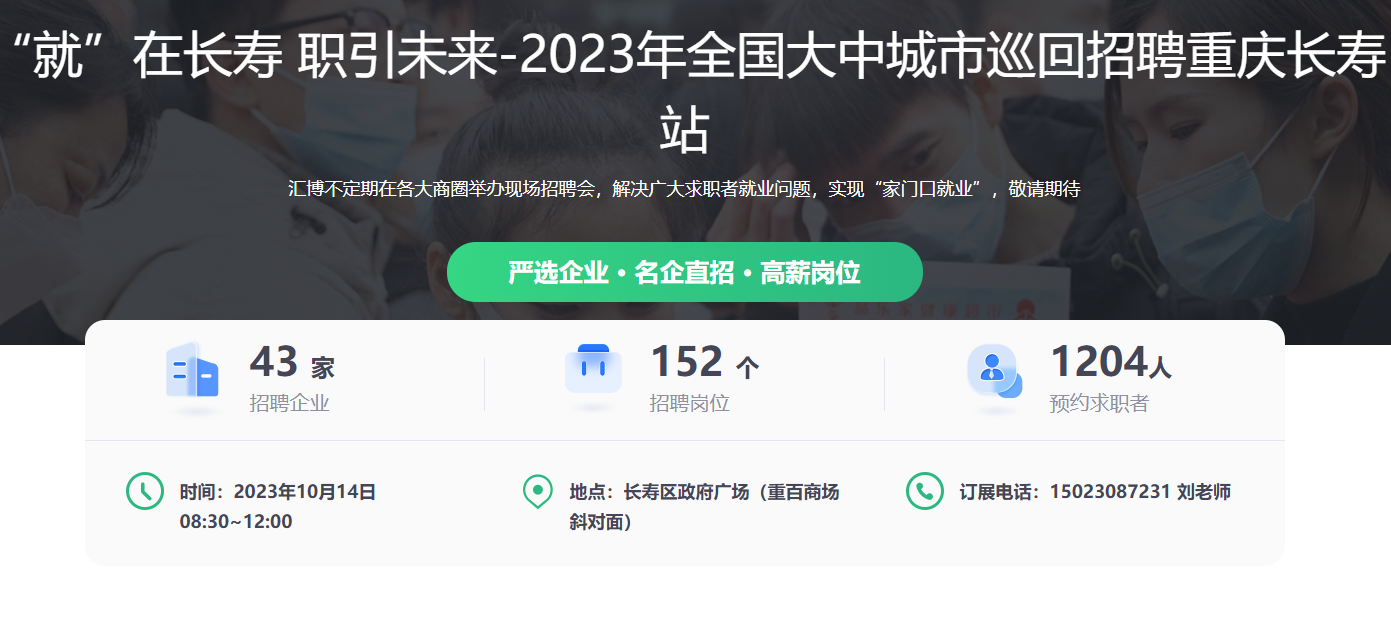Image resolution: width=1391 pixels, height=617 pixels.
Task: Click the 汇博不定期 subtitle description text
Action: 684,189
